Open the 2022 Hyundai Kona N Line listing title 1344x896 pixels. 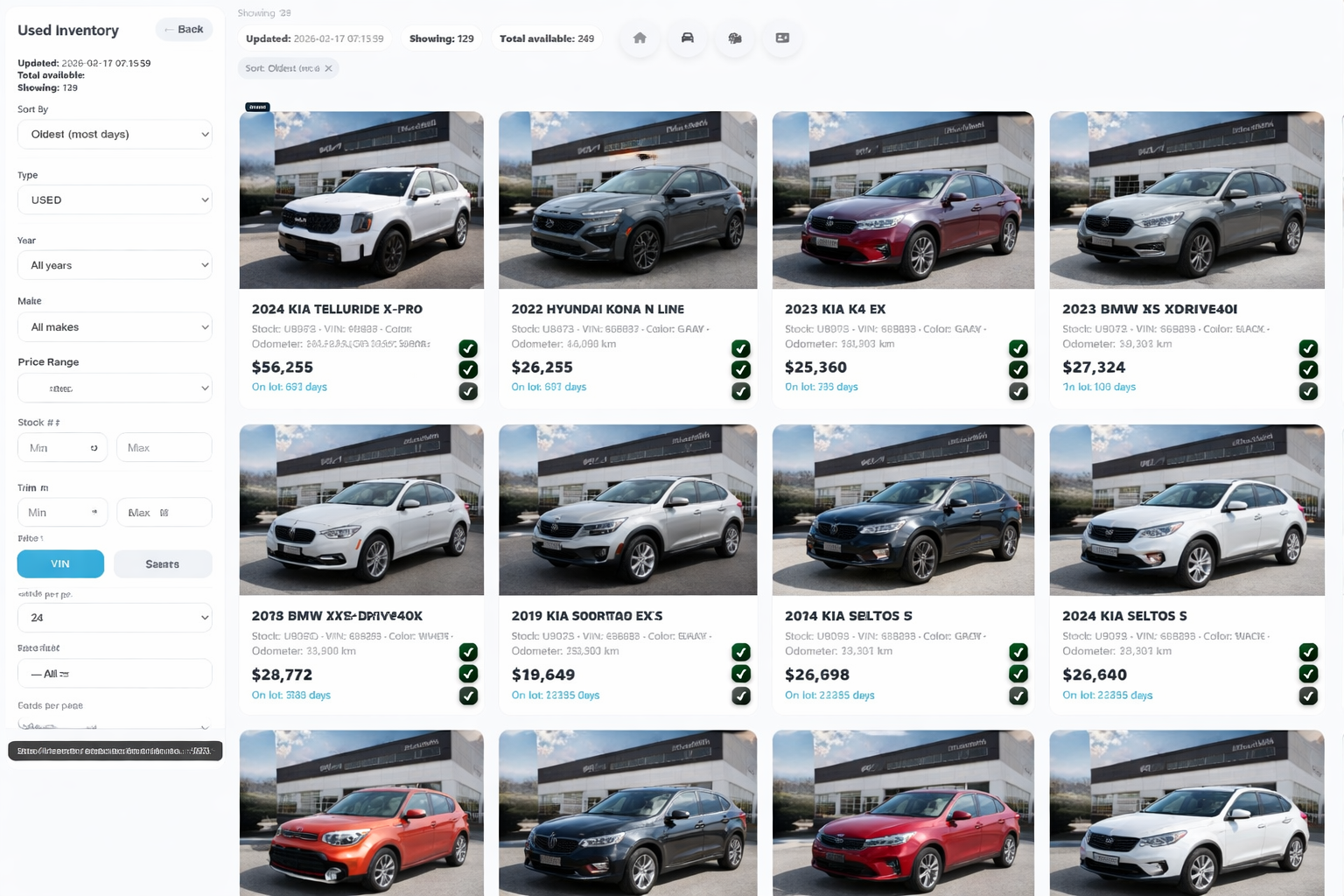(x=598, y=309)
